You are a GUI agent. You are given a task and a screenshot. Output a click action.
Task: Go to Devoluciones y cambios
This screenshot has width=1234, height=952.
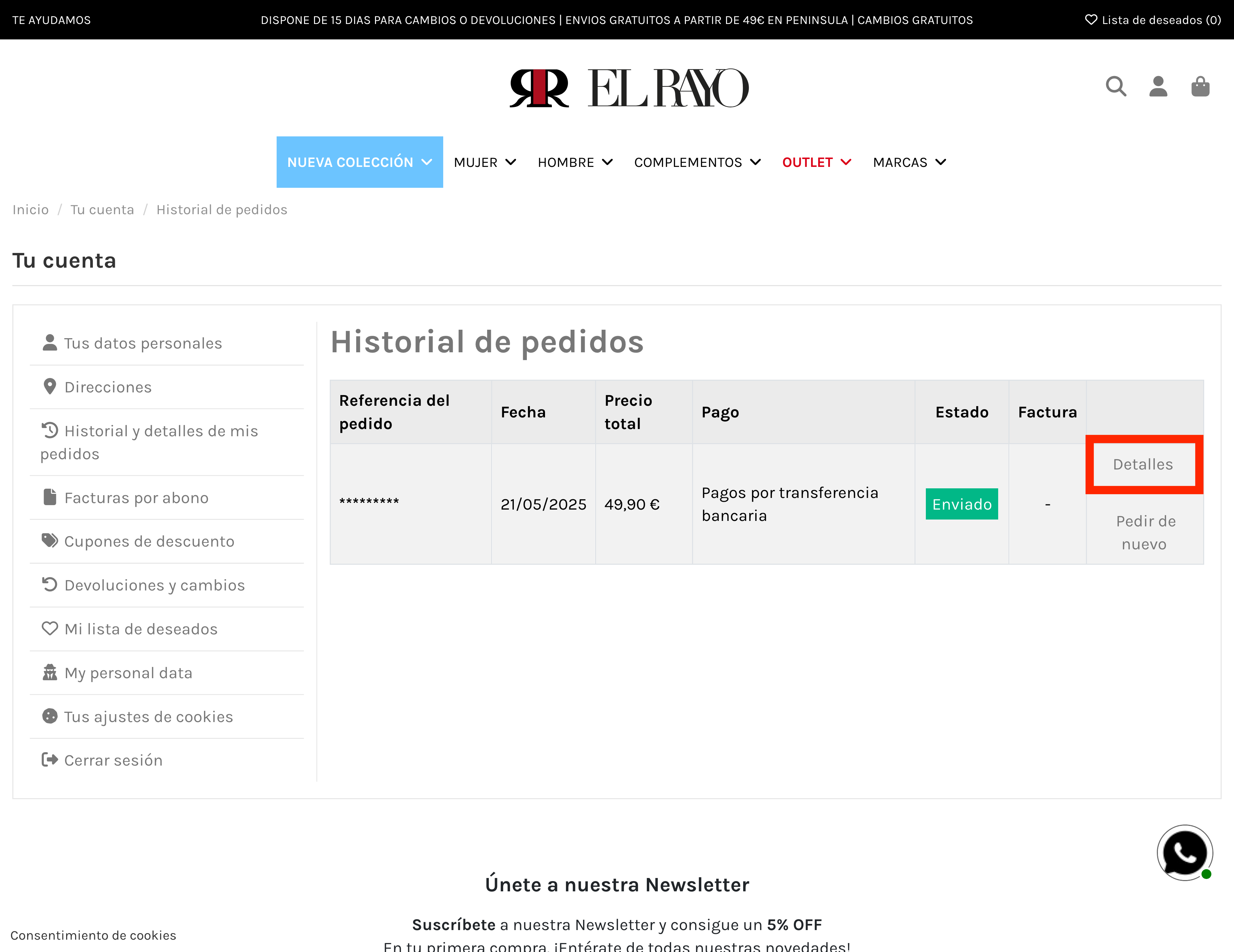(154, 585)
